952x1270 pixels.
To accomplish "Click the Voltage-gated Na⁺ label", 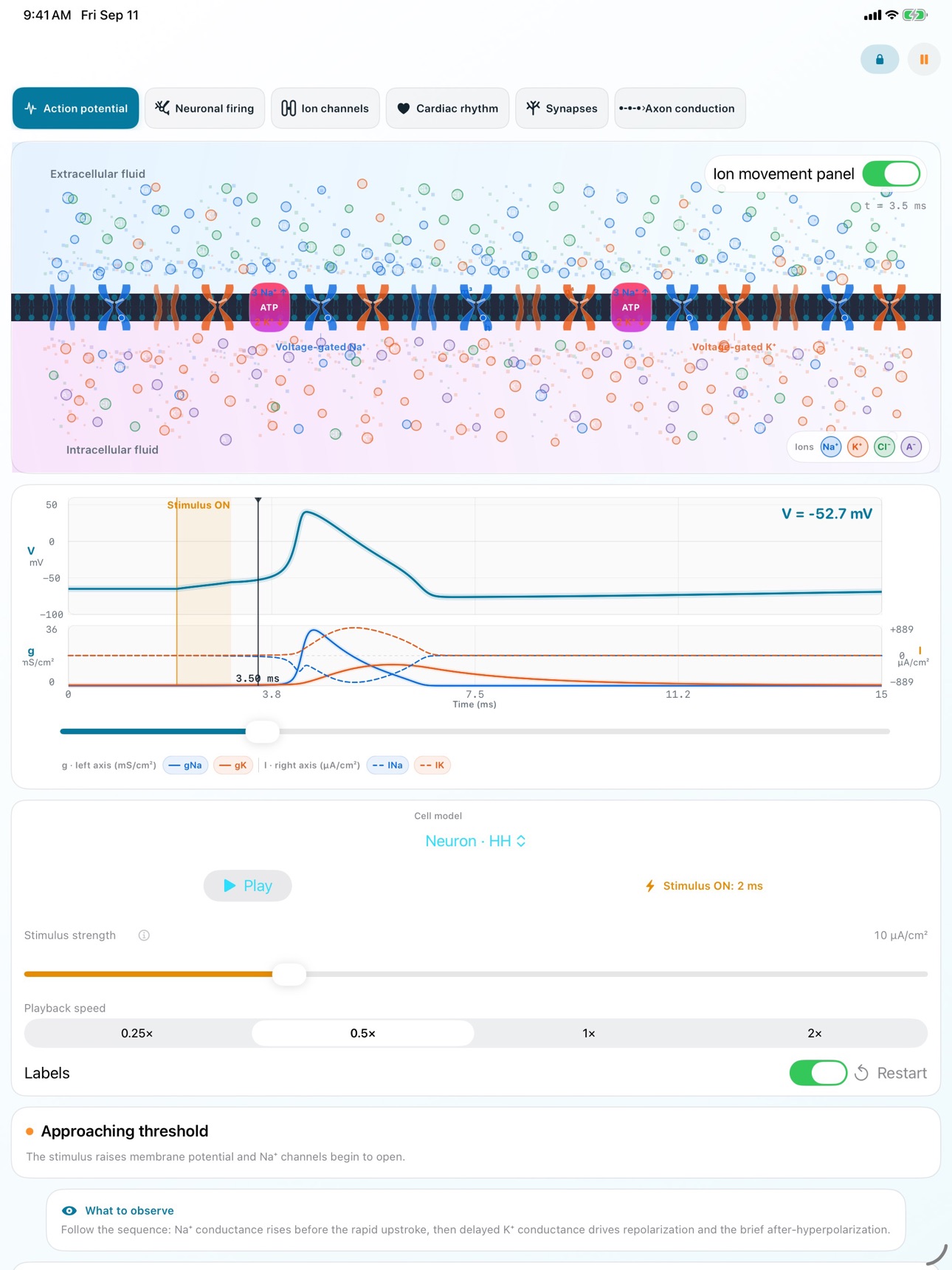I will tap(320, 347).
